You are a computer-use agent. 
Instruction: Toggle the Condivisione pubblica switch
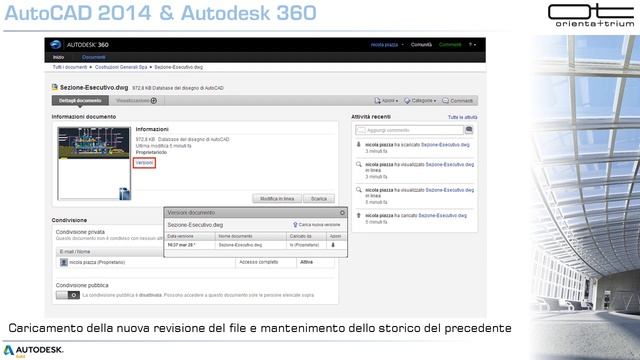point(68,295)
